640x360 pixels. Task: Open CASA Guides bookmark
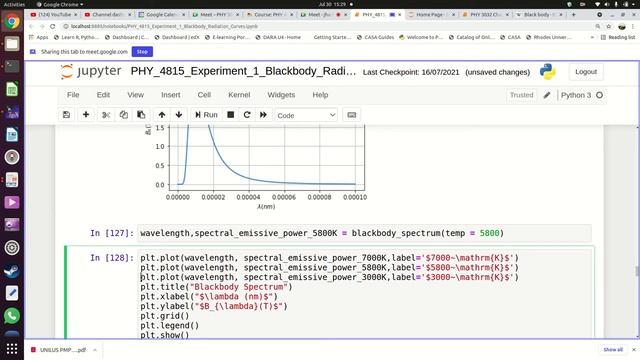[x=376, y=37]
